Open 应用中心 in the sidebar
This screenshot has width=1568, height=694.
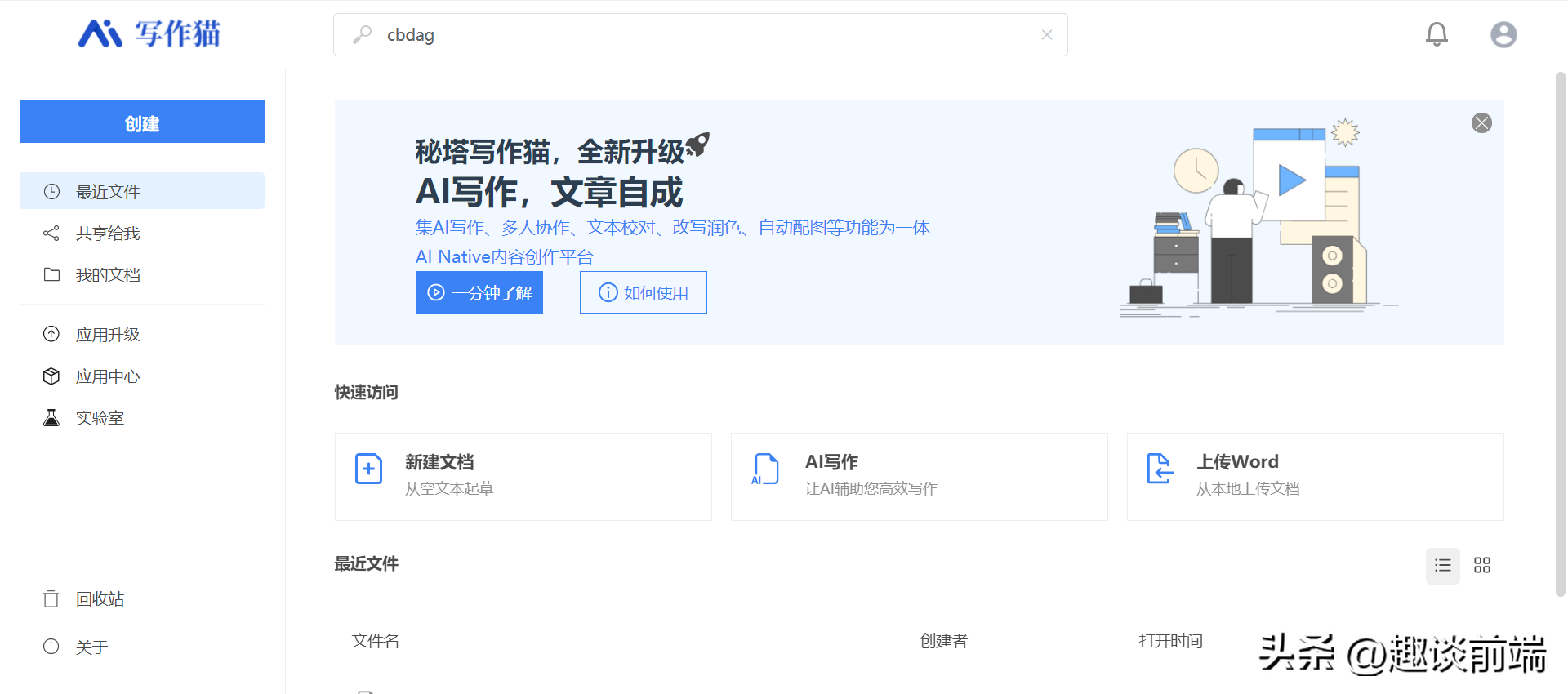tap(142, 376)
